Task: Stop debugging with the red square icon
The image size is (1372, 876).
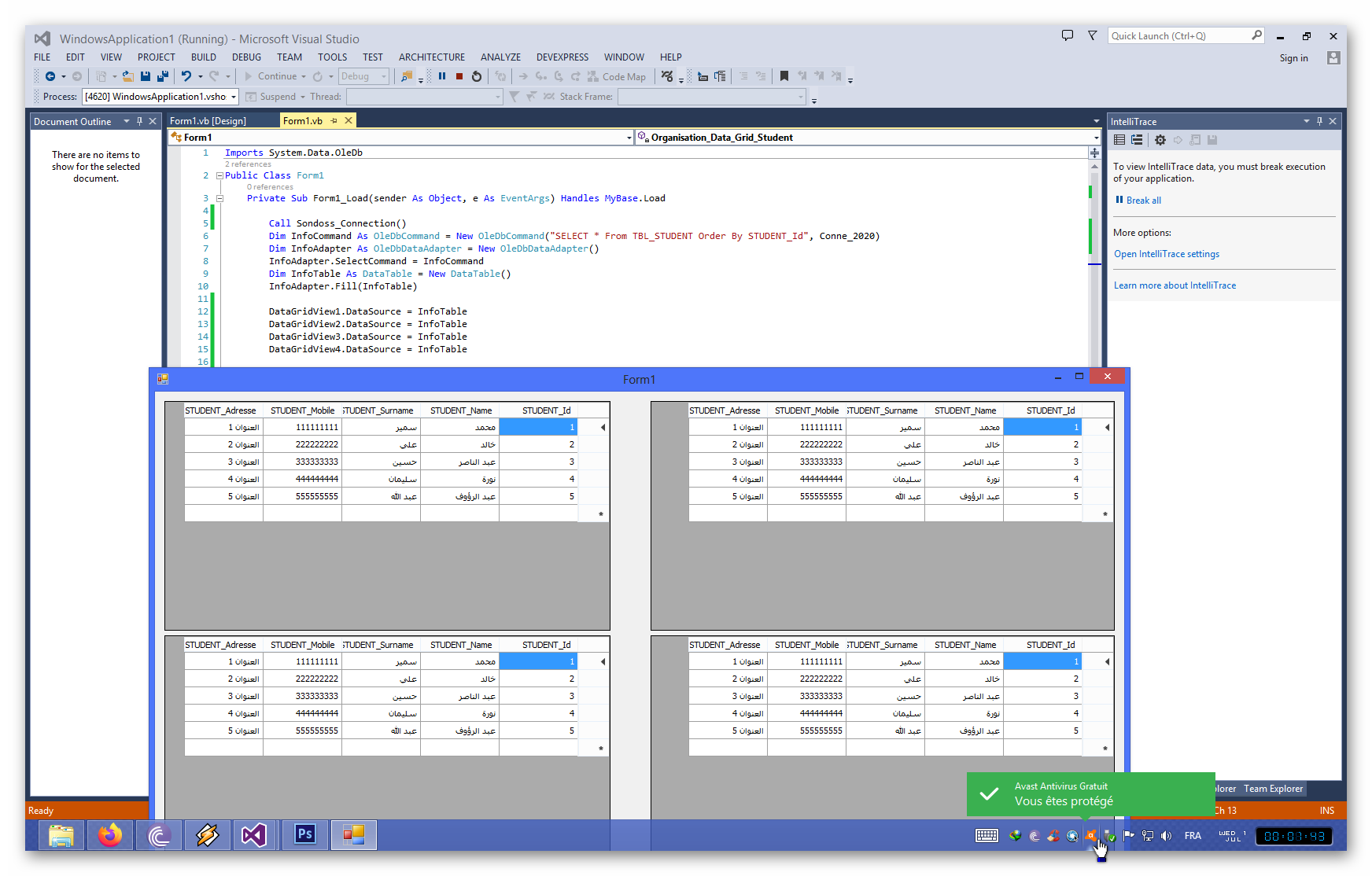Action: tap(459, 76)
